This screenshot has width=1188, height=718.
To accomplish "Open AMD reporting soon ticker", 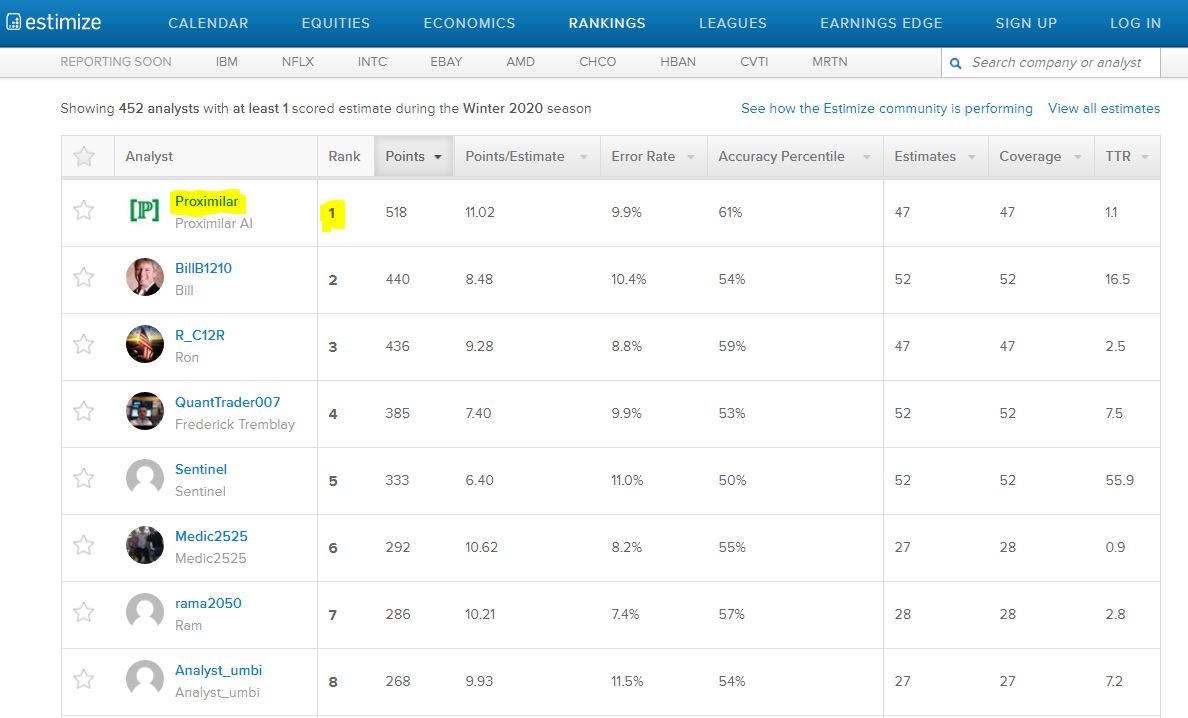I will tap(521, 62).
